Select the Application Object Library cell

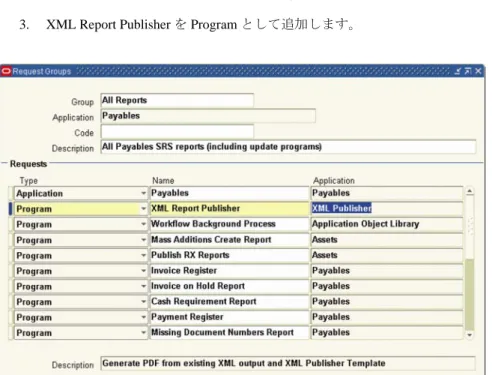click(387, 224)
